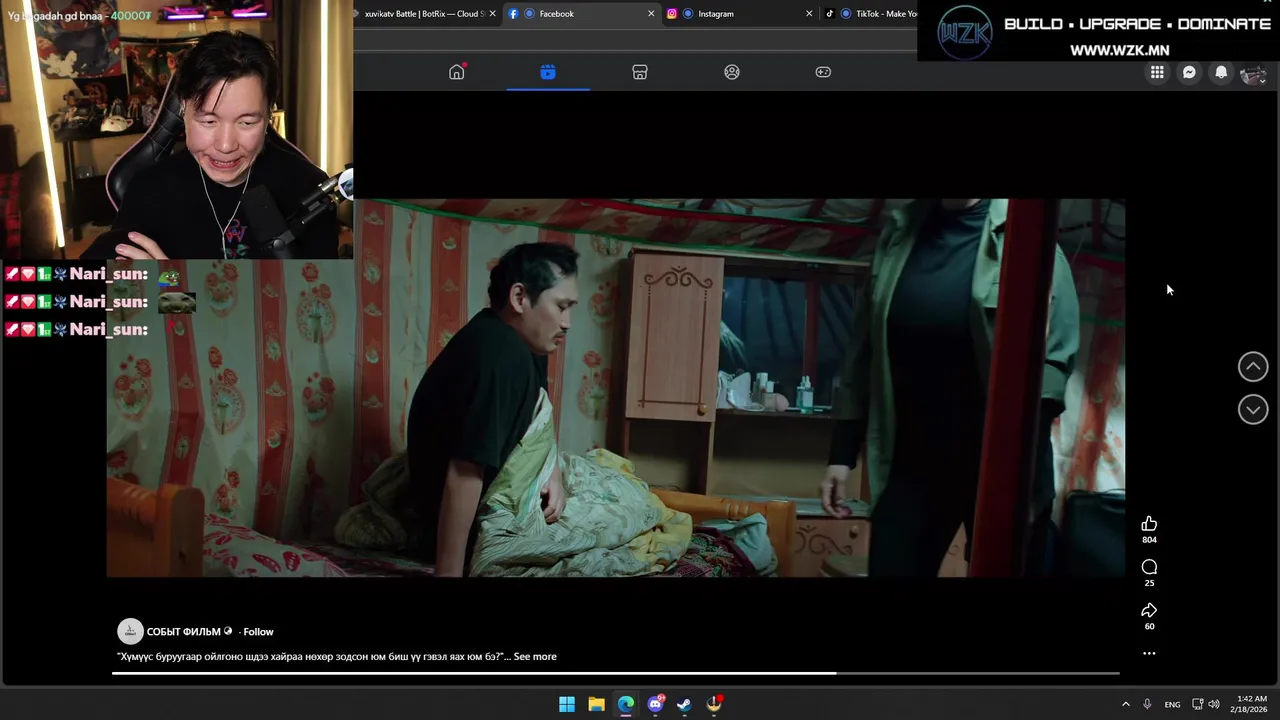Open the Facebook Marketplace icon

point(640,72)
